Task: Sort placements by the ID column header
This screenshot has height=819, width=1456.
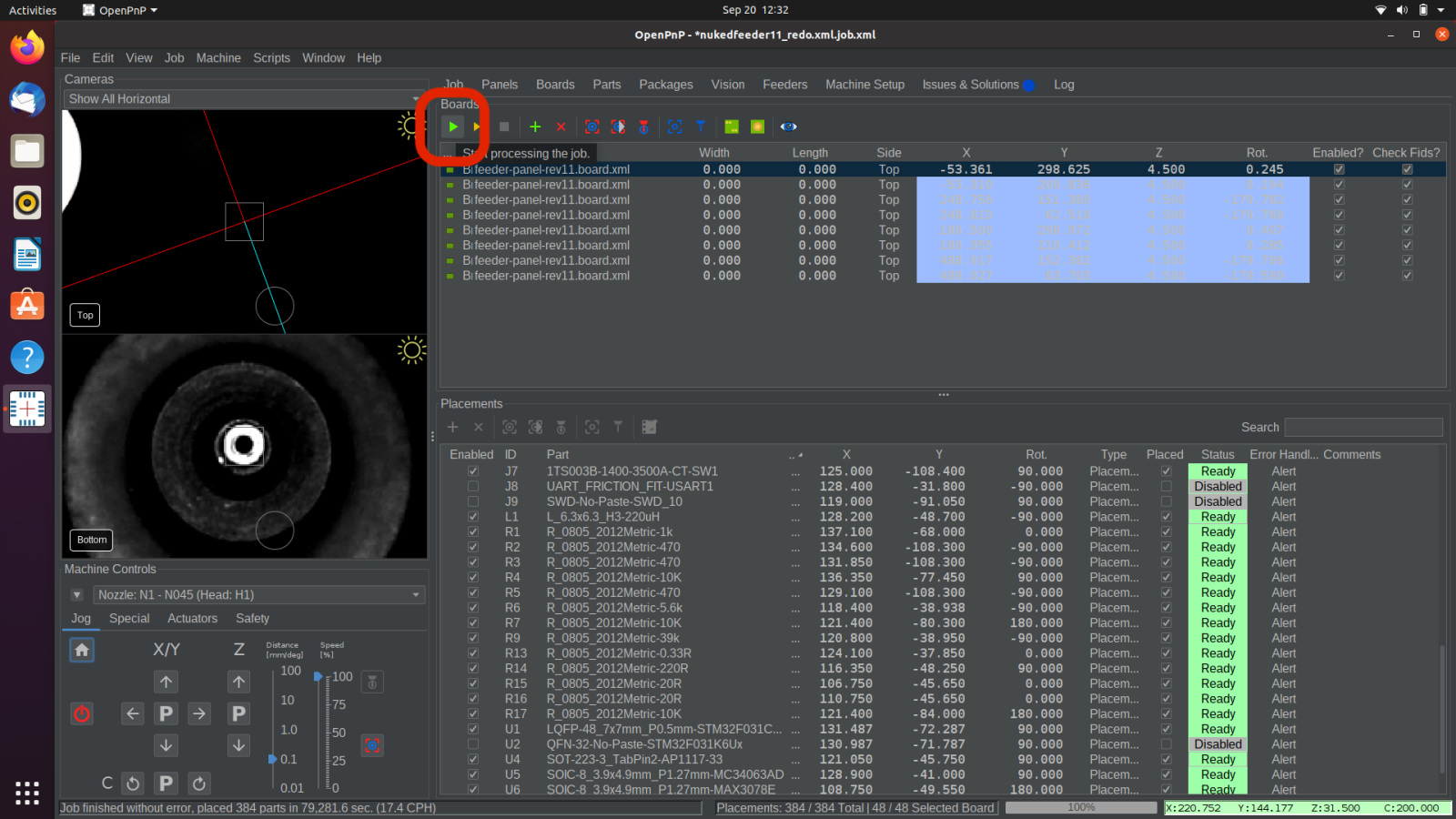Action: 511,454
